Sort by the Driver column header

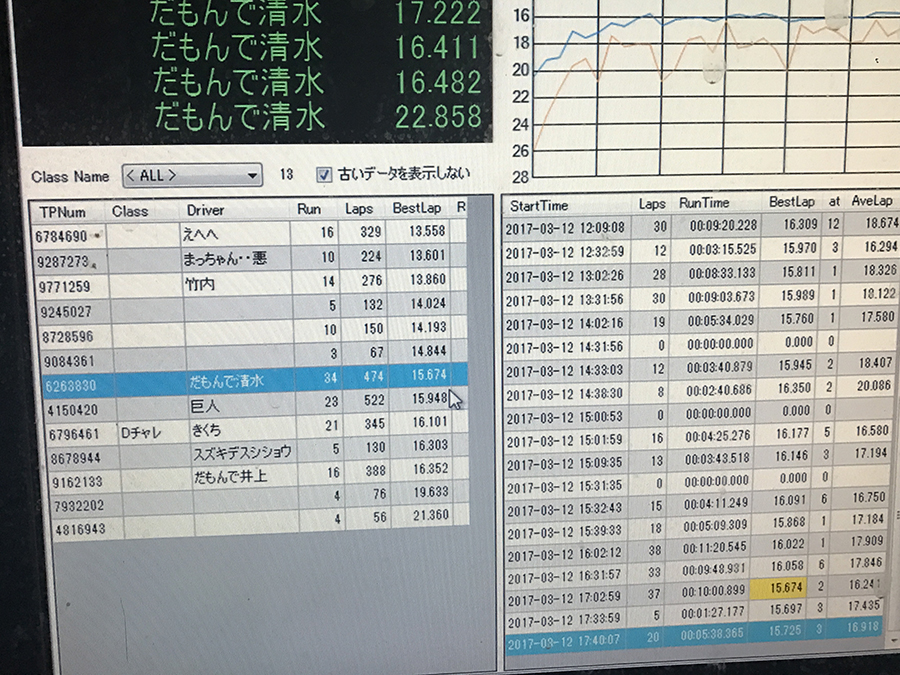click(205, 210)
